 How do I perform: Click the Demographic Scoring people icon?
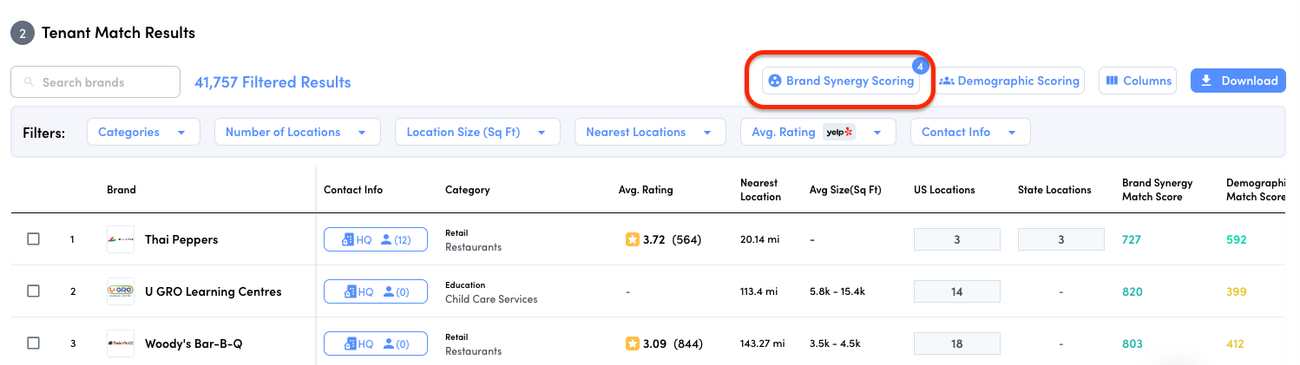(x=946, y=81)
